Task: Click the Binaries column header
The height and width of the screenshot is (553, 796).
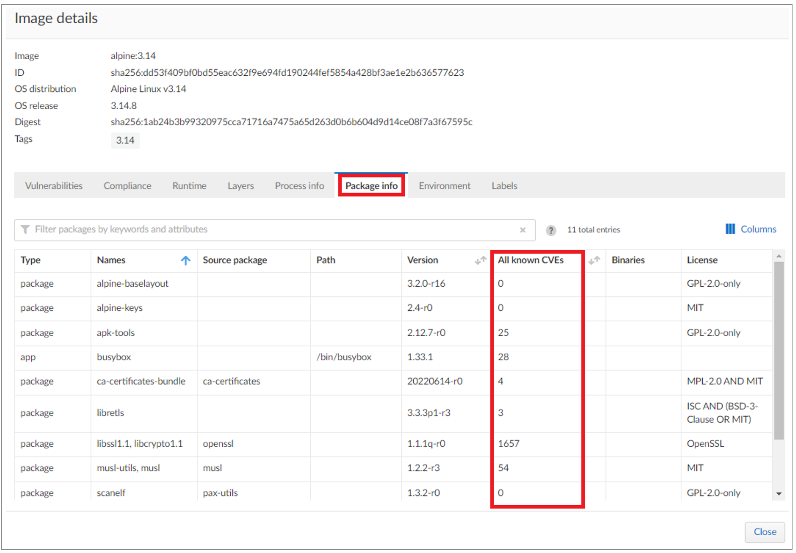Action: pos(628,260)
